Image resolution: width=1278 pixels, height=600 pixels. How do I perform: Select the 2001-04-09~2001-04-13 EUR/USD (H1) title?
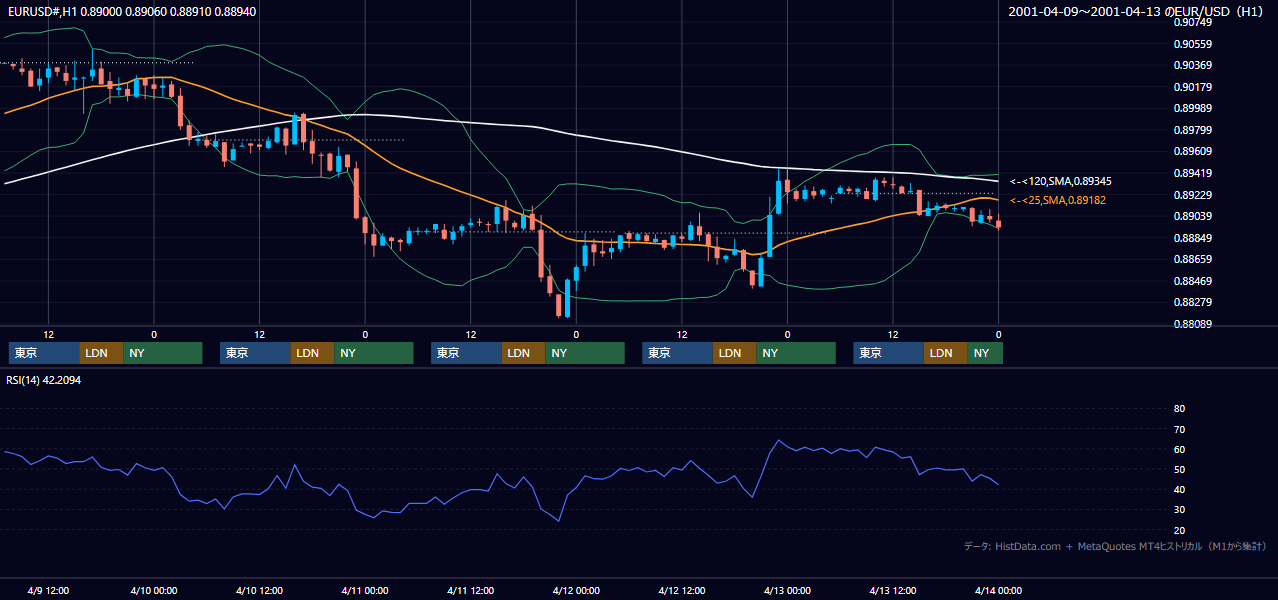(1137, 11)
